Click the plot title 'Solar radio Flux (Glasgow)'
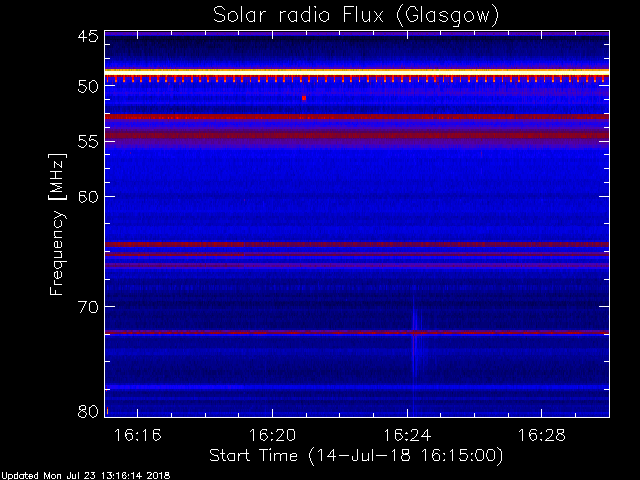This screenshot has width=640, height=480. [x=356, y=16]
